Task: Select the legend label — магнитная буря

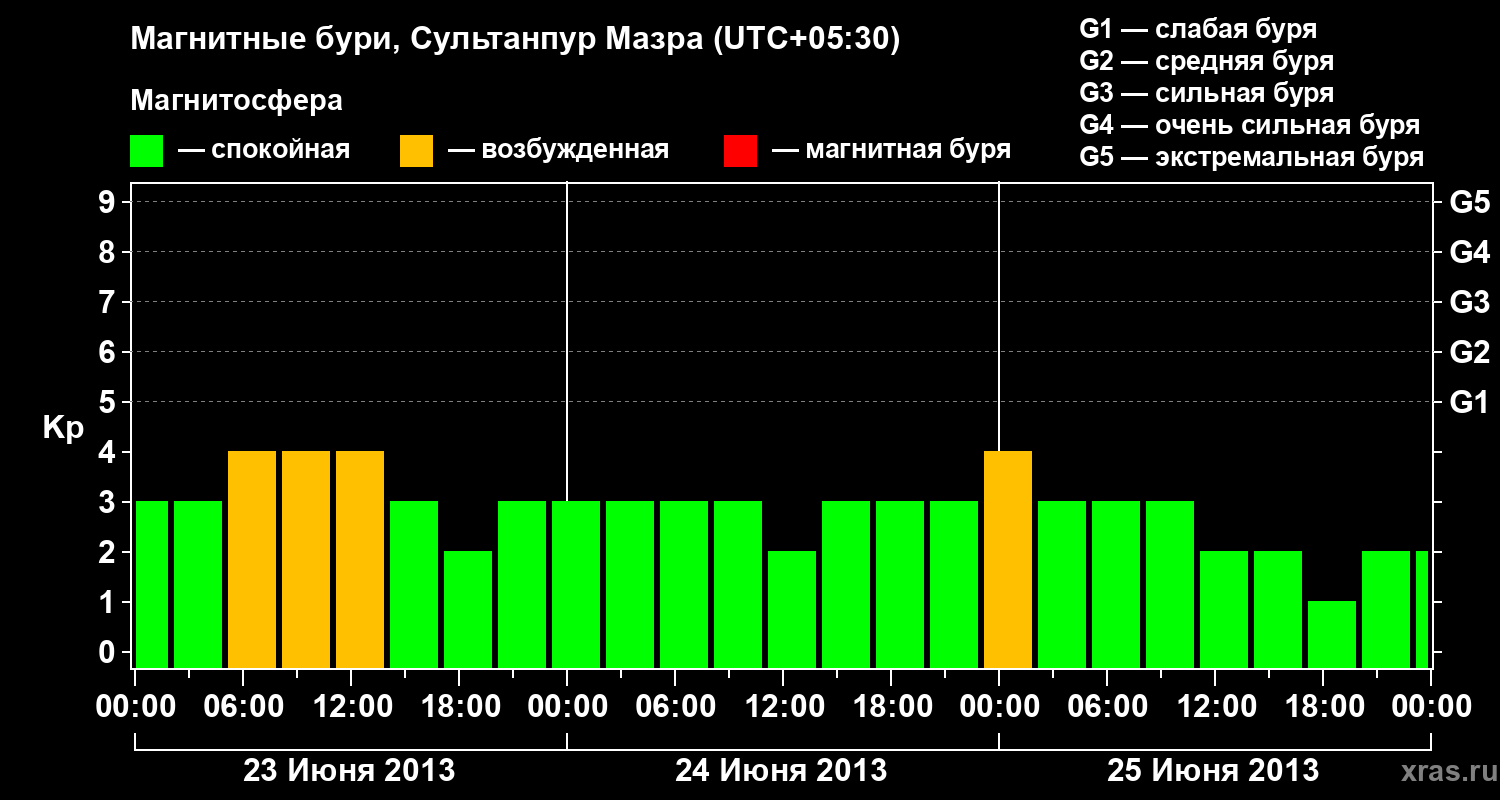Action: [892, 150]
